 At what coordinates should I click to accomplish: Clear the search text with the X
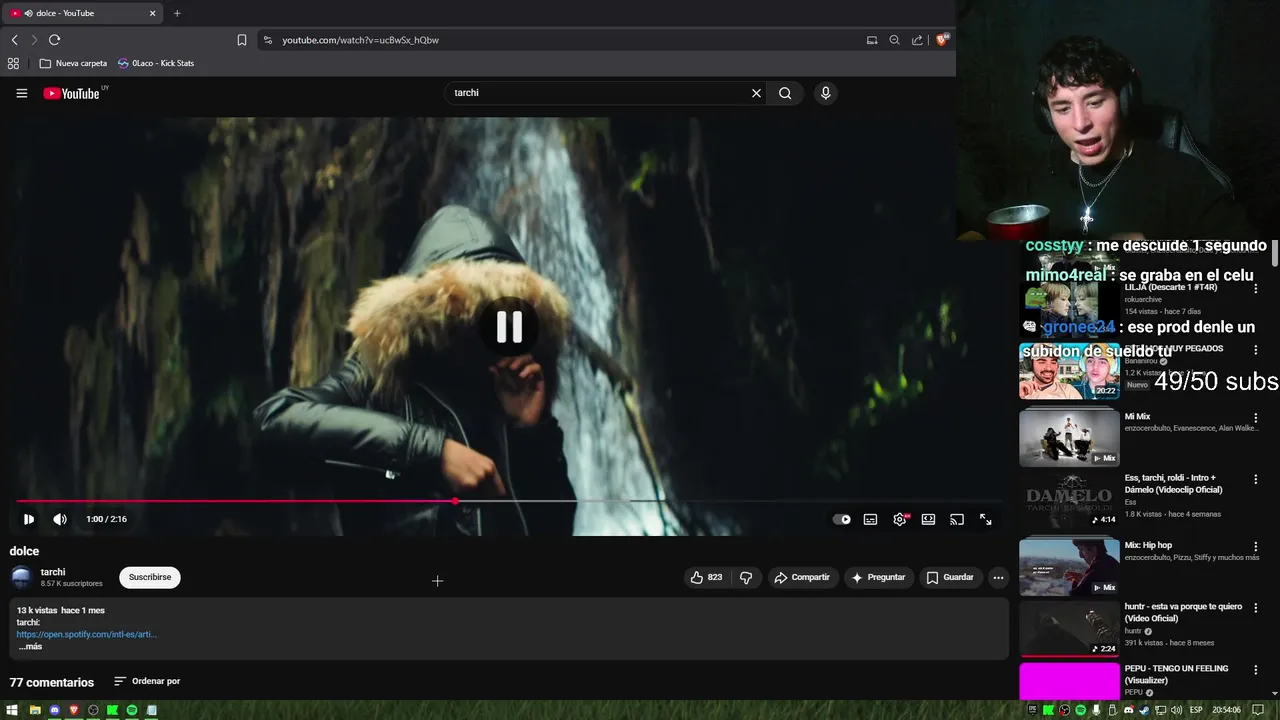756,93
